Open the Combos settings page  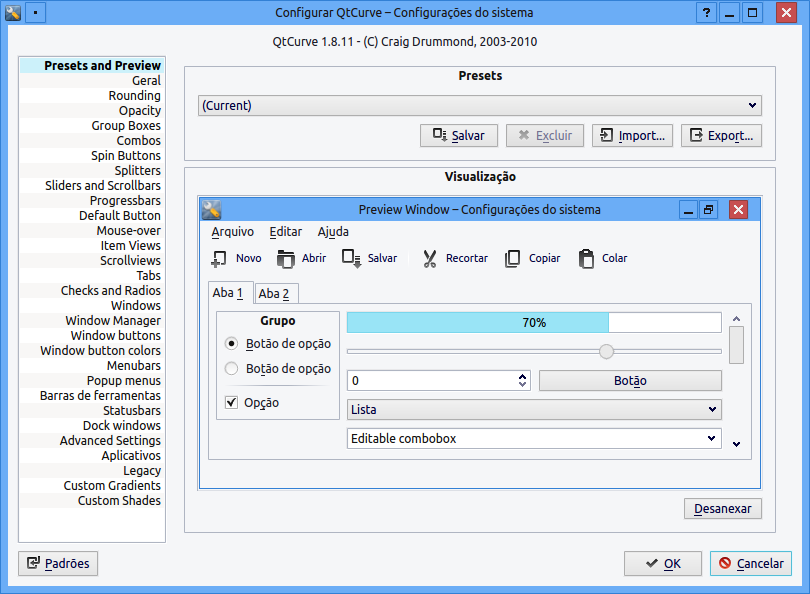click(x=92, y=140)
